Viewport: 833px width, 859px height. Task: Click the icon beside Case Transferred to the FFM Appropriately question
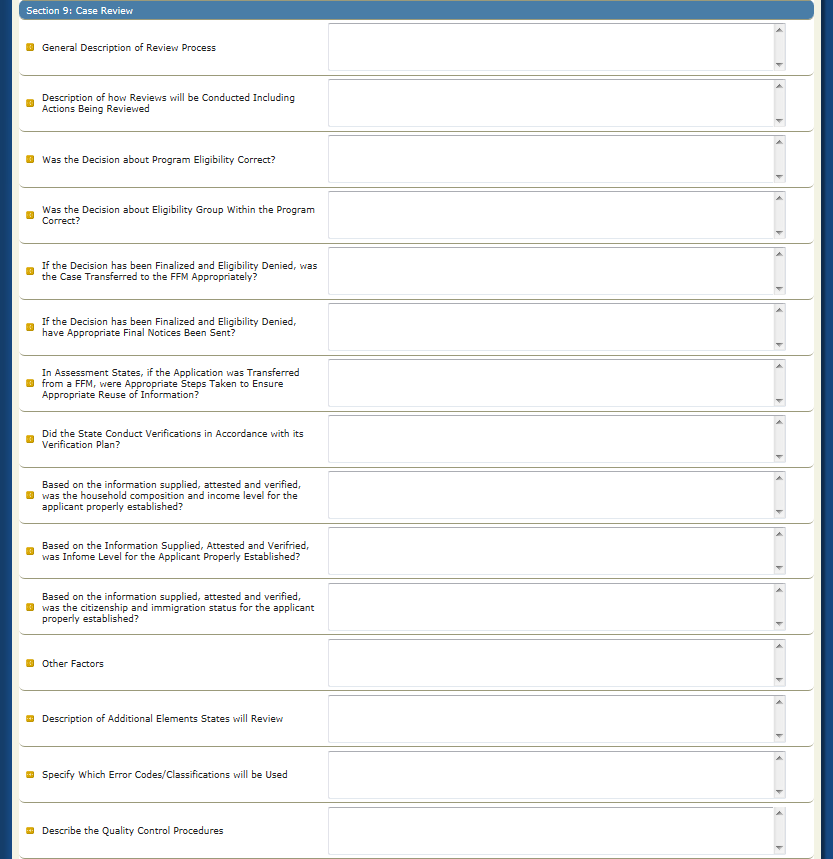[30, 271]
